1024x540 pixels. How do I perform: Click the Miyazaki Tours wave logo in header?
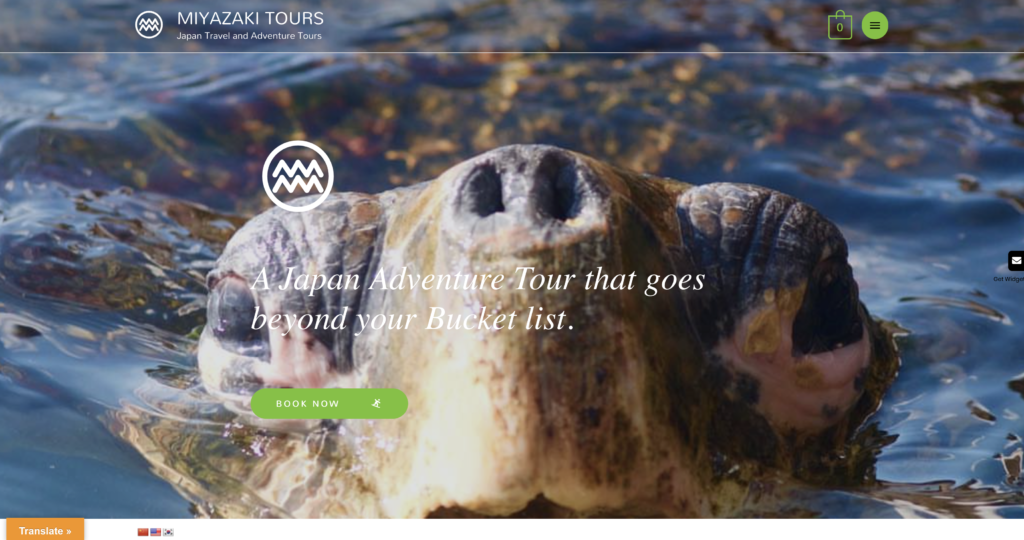click(149, 25)
